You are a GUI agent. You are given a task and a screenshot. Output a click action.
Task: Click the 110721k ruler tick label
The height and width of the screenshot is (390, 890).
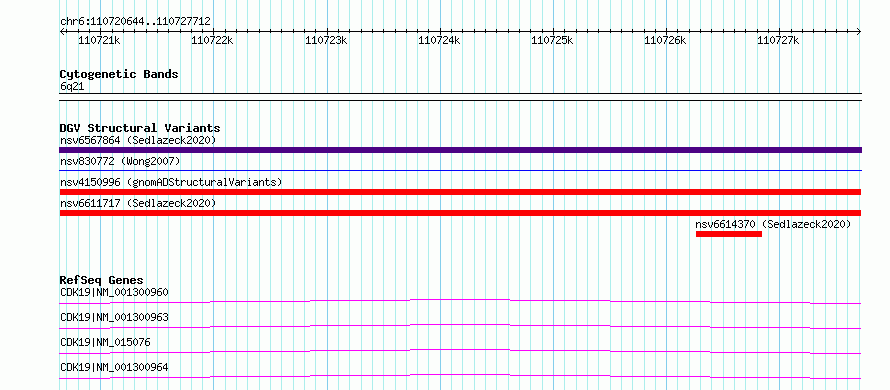(99, 41)
